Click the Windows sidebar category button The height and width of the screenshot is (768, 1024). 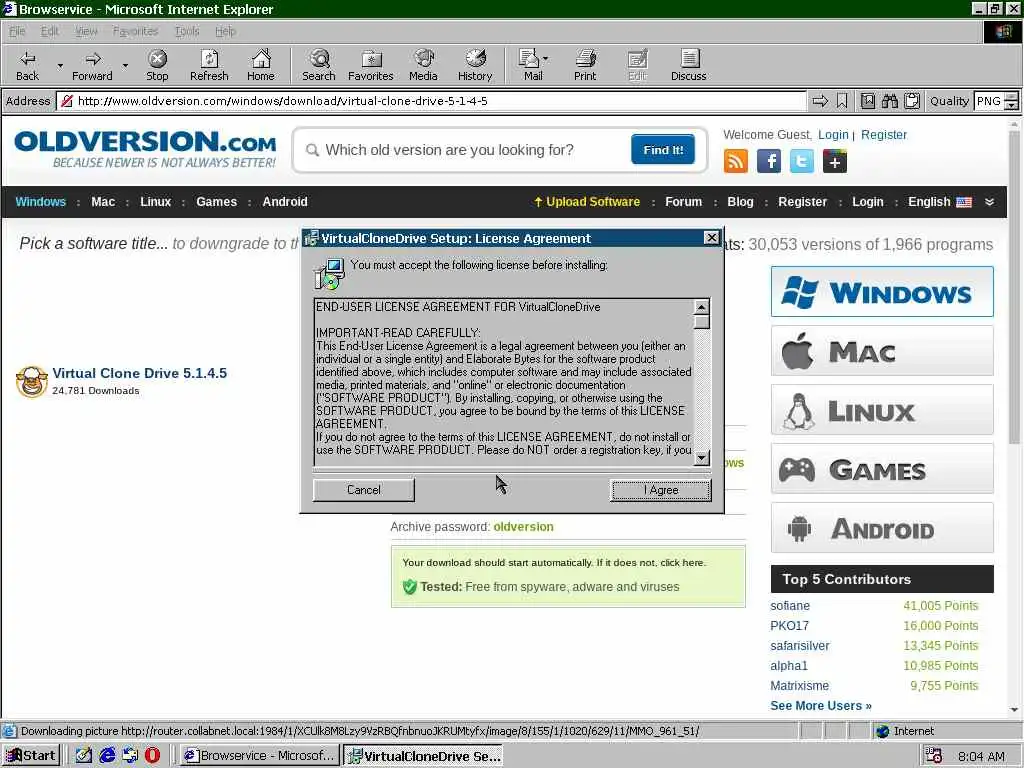pyautogui.click(x=882, y=292)
